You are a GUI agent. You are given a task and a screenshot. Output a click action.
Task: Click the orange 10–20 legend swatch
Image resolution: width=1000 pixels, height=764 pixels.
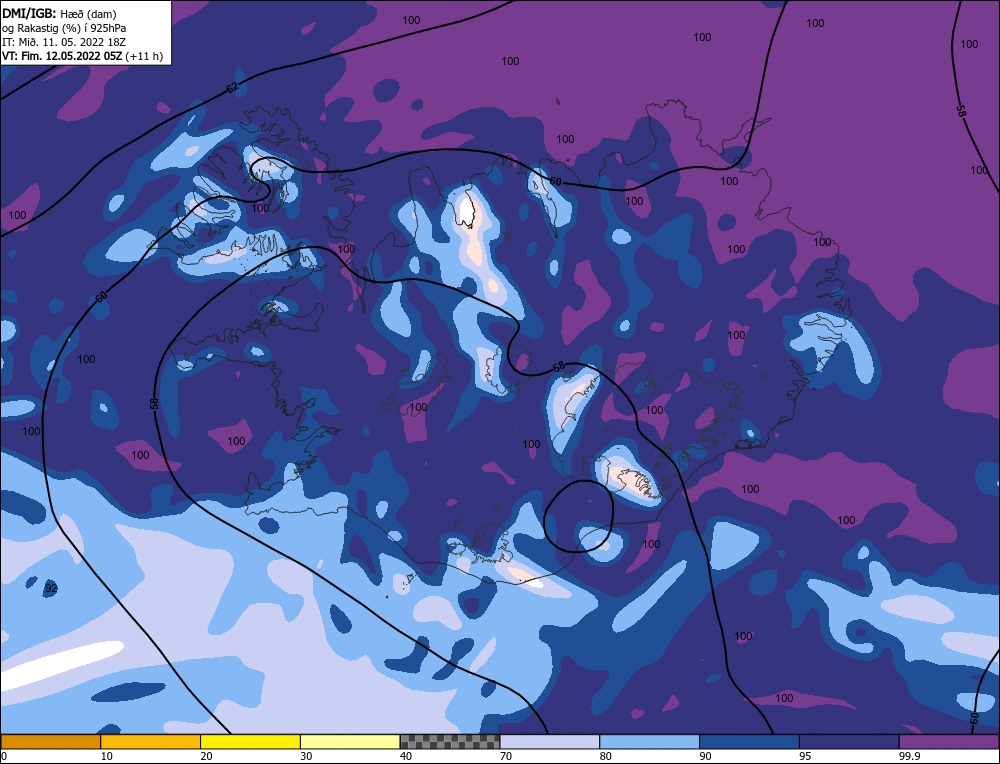tap(151, 741)
